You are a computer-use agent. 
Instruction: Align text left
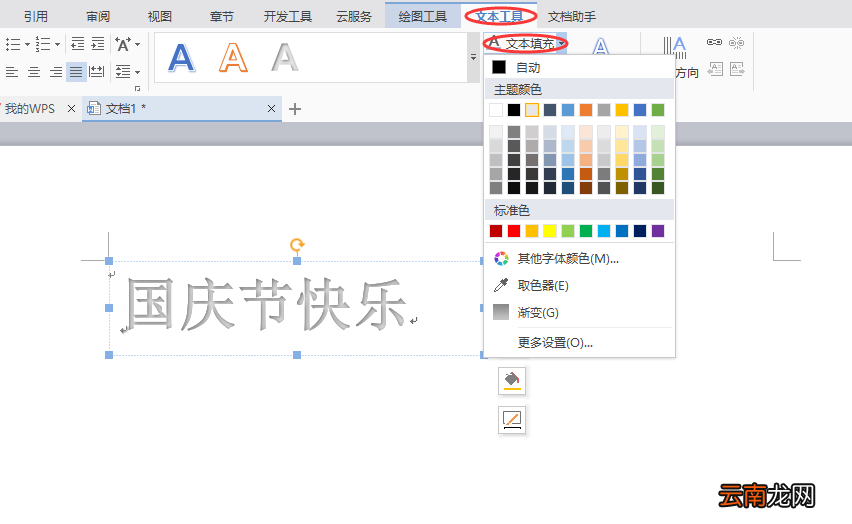(x=12, y=72)
